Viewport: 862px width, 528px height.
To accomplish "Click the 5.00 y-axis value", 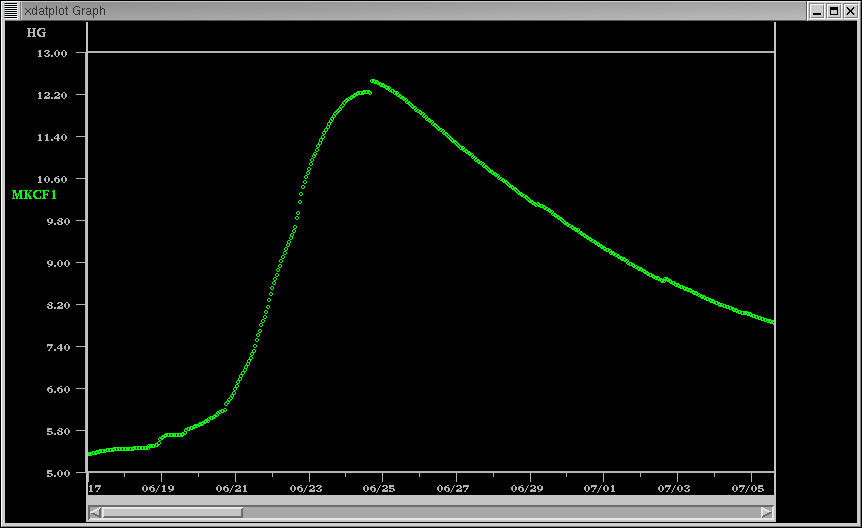I will (x=58, y=473).
